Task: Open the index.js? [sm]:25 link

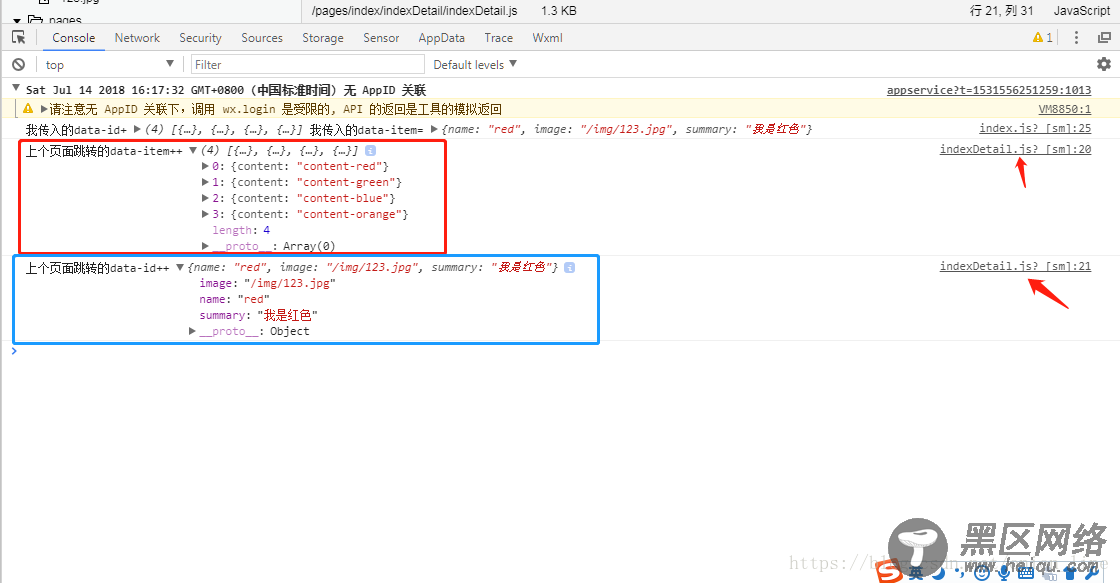Action: click(1035, 129)
